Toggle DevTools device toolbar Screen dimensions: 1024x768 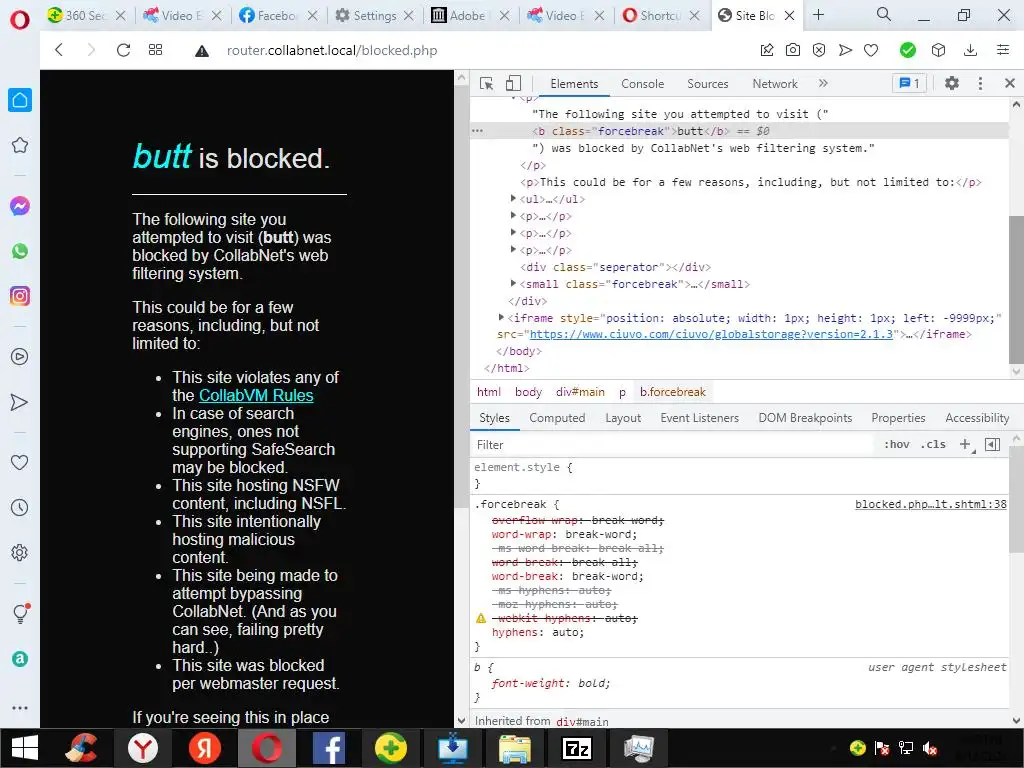[x=513, y=84]
